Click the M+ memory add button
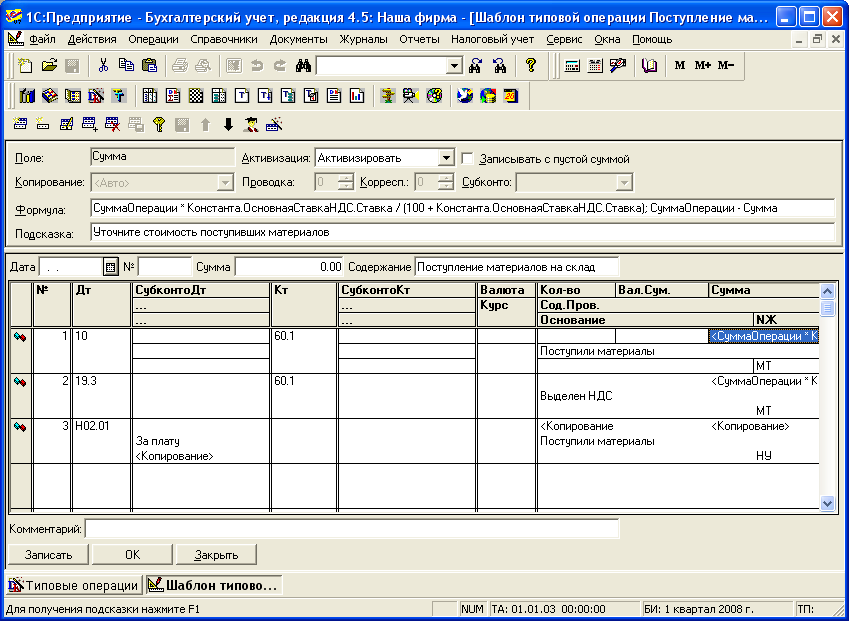The height and width of the screenshot is (621, 849). [x=702, y=66]
